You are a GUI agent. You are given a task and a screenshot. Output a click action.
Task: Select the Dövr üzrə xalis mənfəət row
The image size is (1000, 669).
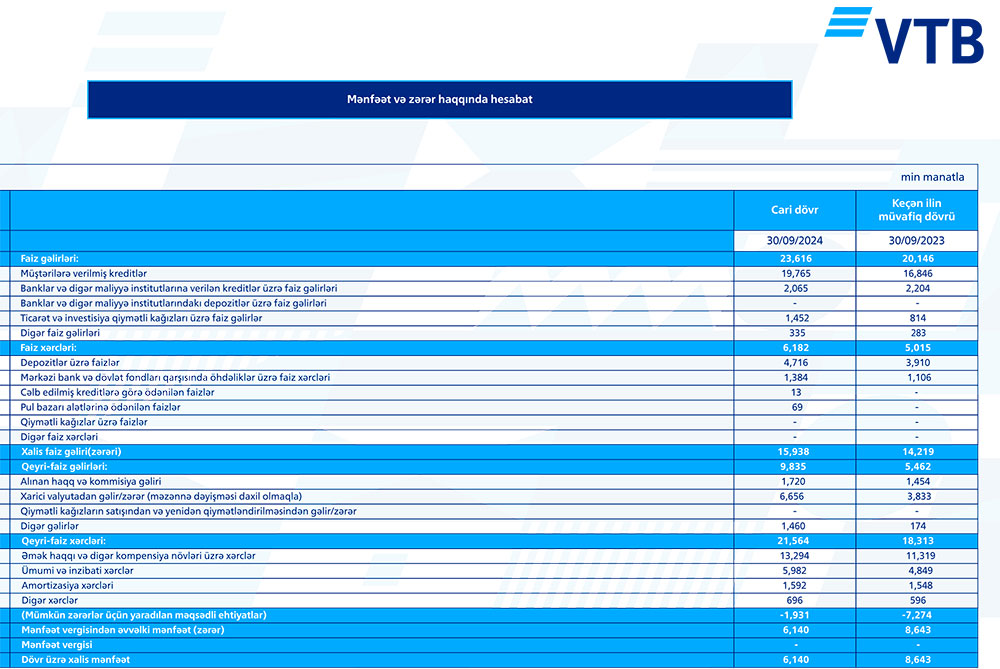point(75,660)
